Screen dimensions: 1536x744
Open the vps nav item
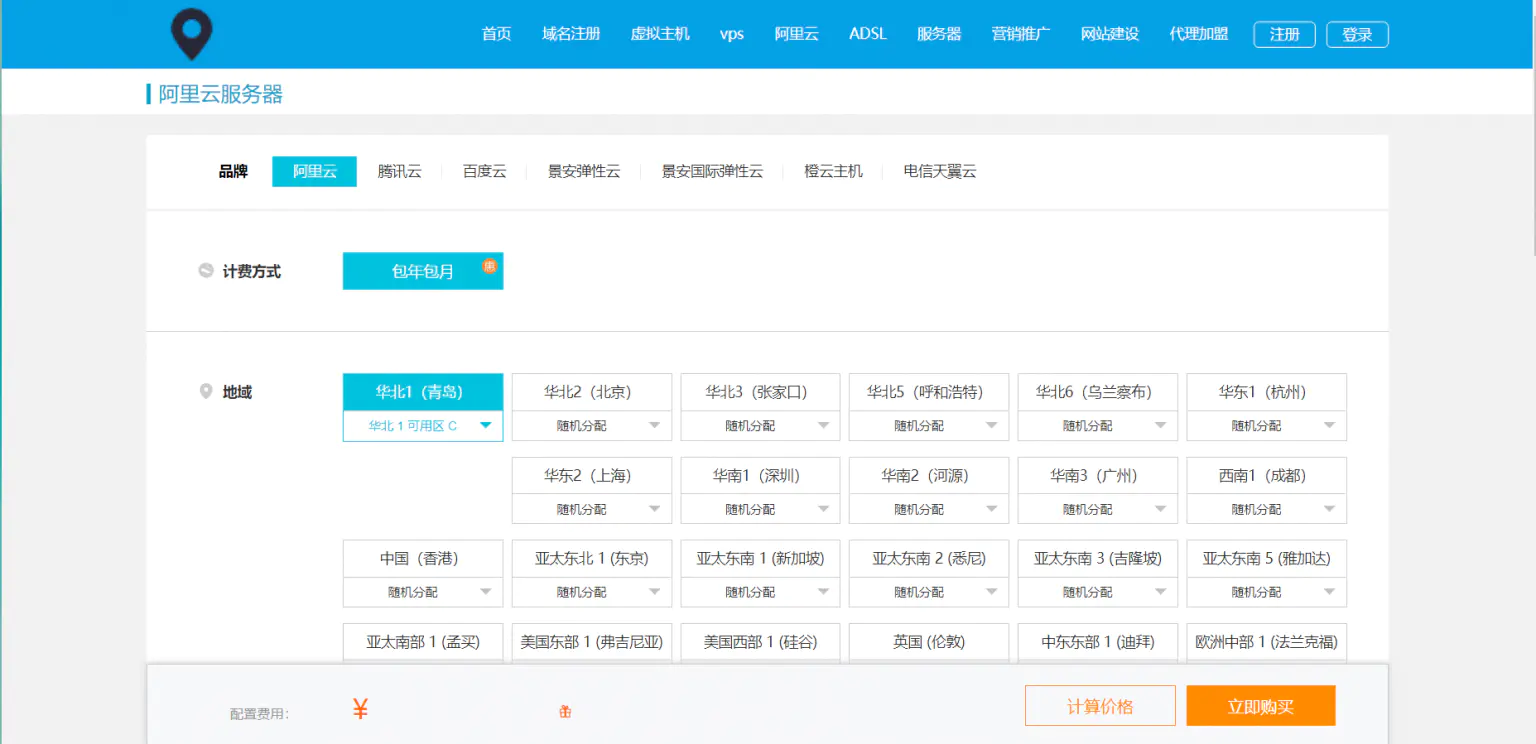pyautogui.click(x=732, y=34)
